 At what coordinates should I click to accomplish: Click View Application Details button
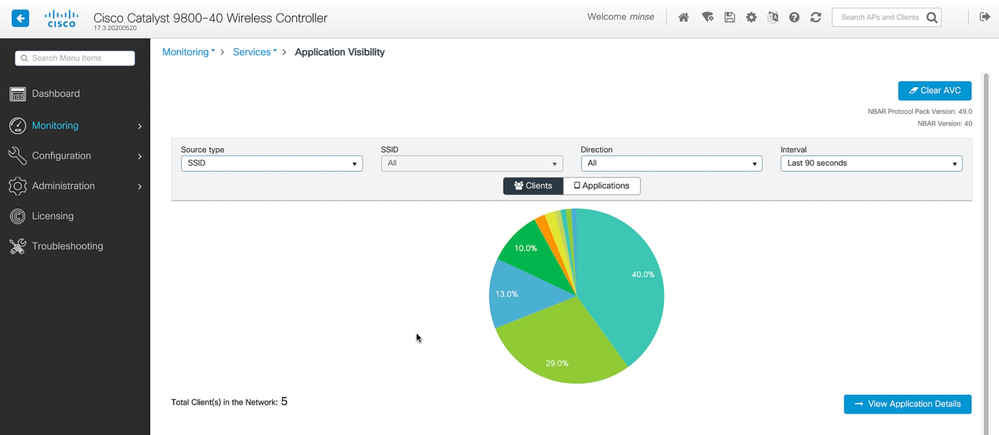pyautogui.click(x=908, y=404)
